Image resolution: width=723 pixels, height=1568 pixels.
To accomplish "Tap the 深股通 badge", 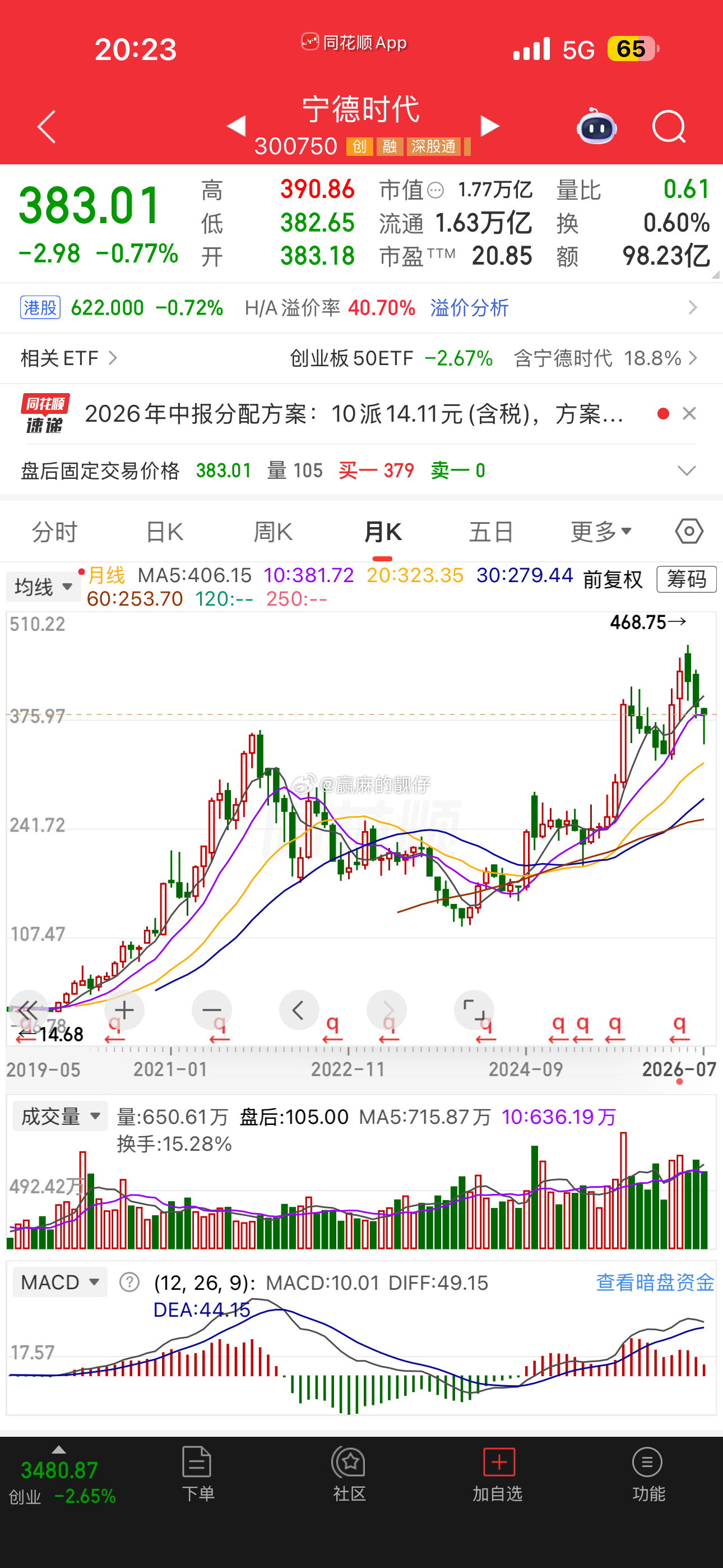I will [433, 146].
